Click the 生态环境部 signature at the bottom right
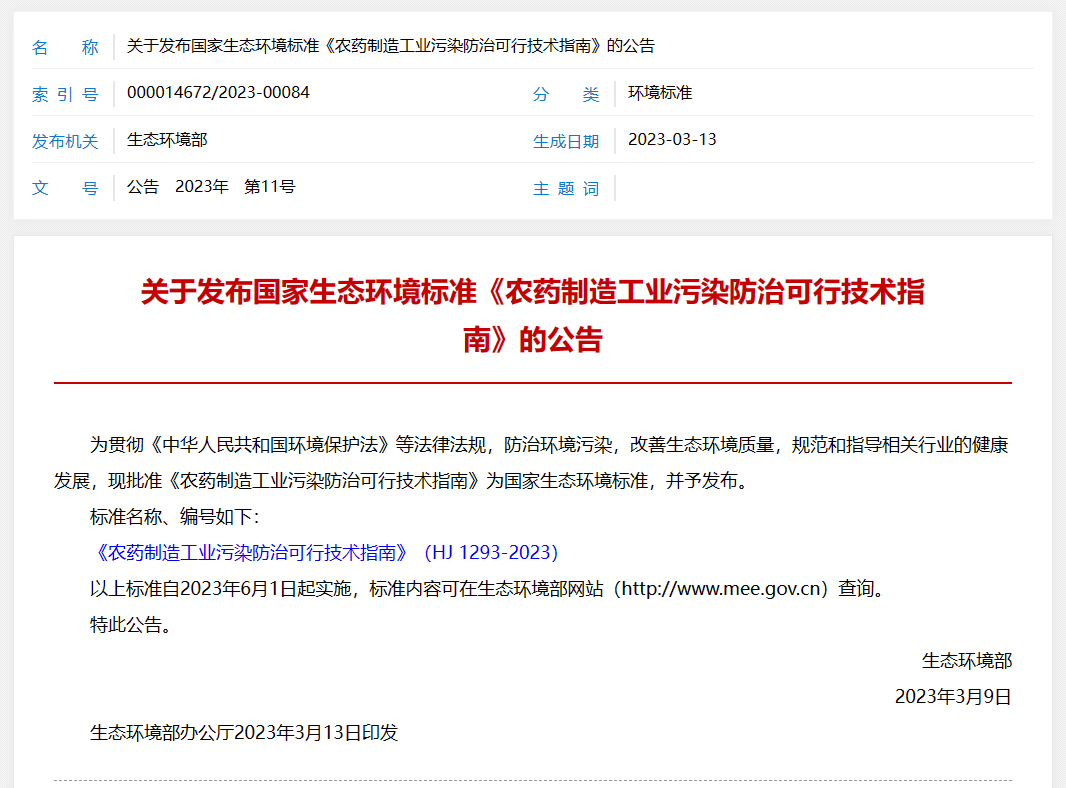Image resolution: width=1066 pixels, height=788 pixels. coord(967,660)
